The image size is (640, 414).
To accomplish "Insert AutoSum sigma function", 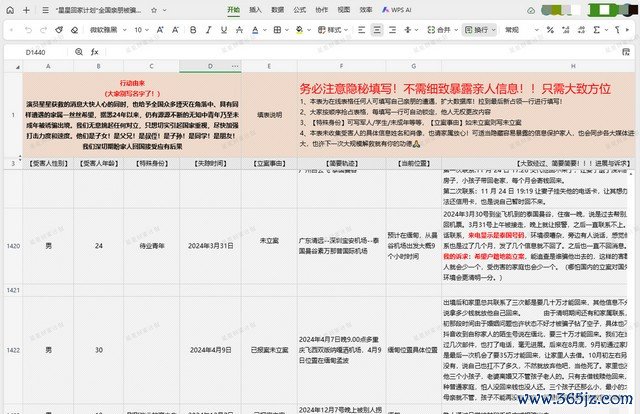I will click(x=597, y=30).
